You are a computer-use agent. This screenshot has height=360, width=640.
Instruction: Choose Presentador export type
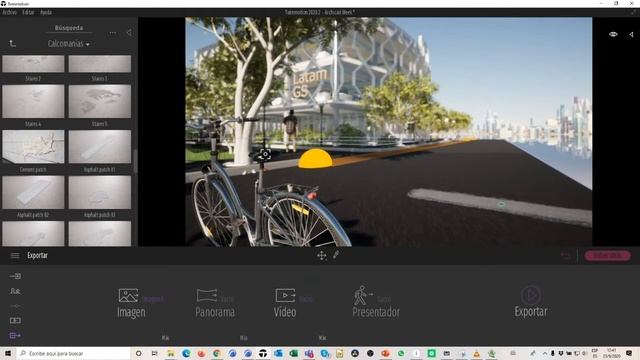click(x=376, y=302)
